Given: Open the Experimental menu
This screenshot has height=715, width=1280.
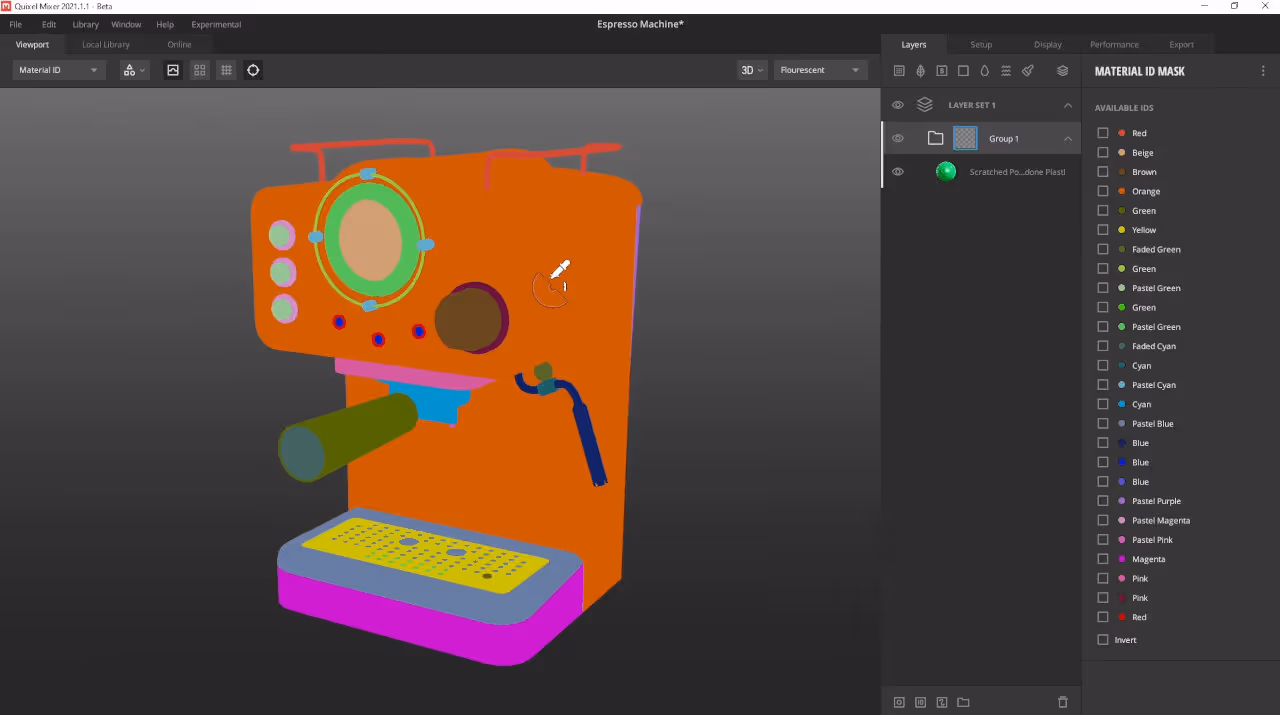Looking at the screenshot, I should point(215,24).
